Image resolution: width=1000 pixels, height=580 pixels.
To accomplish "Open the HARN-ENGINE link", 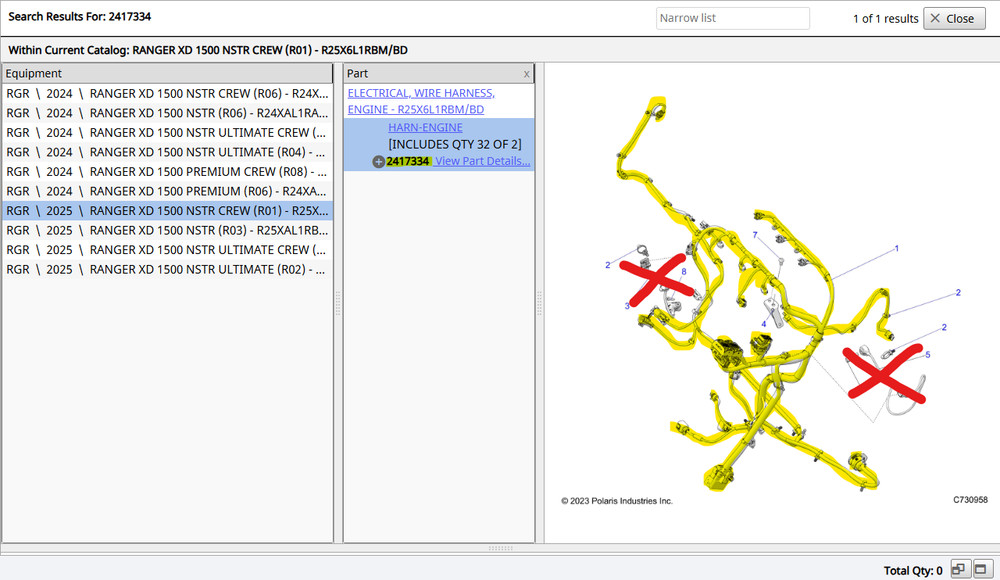I will 425,127.
